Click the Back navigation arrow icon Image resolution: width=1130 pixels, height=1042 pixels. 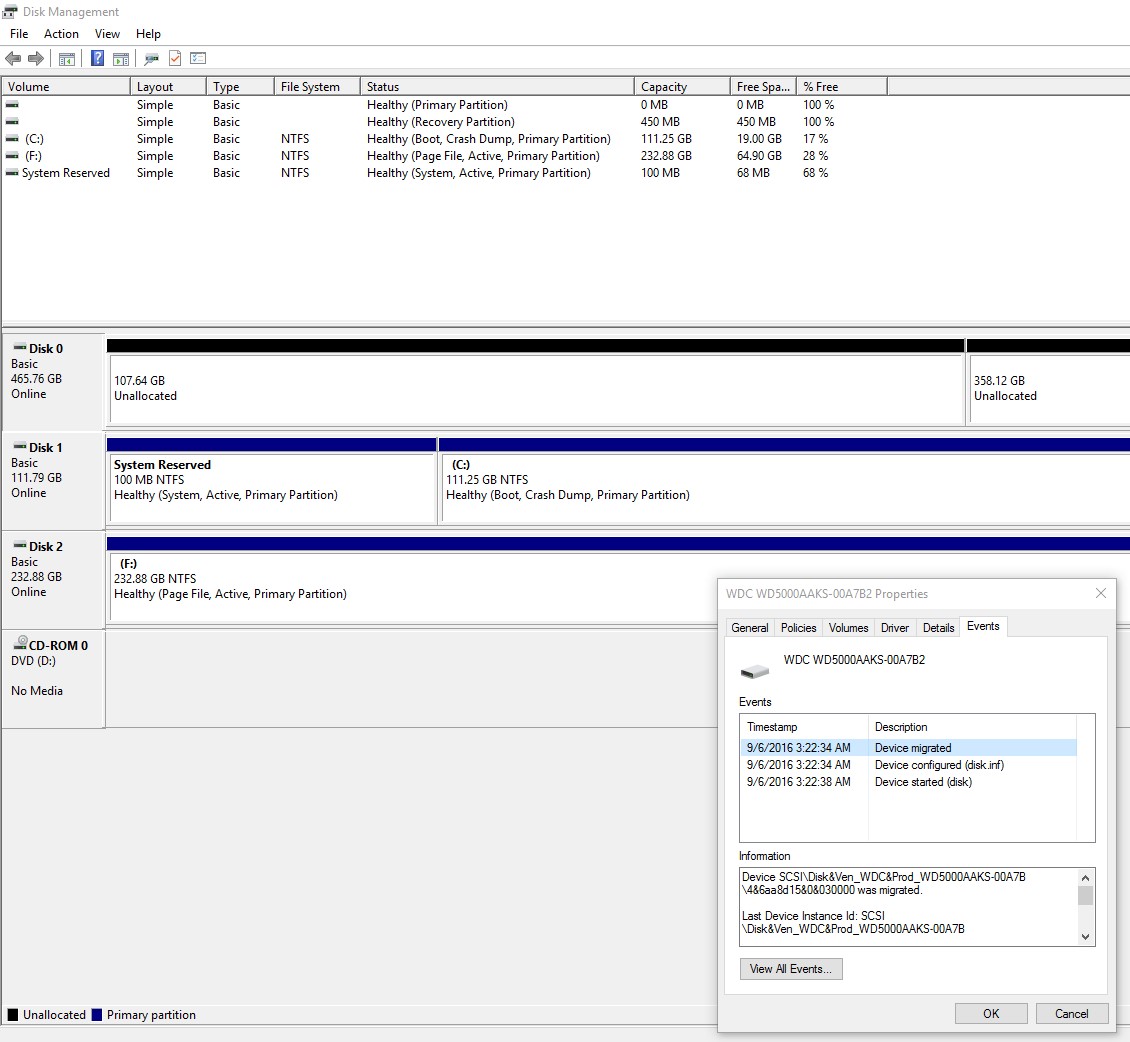click(x=13, y=58)
